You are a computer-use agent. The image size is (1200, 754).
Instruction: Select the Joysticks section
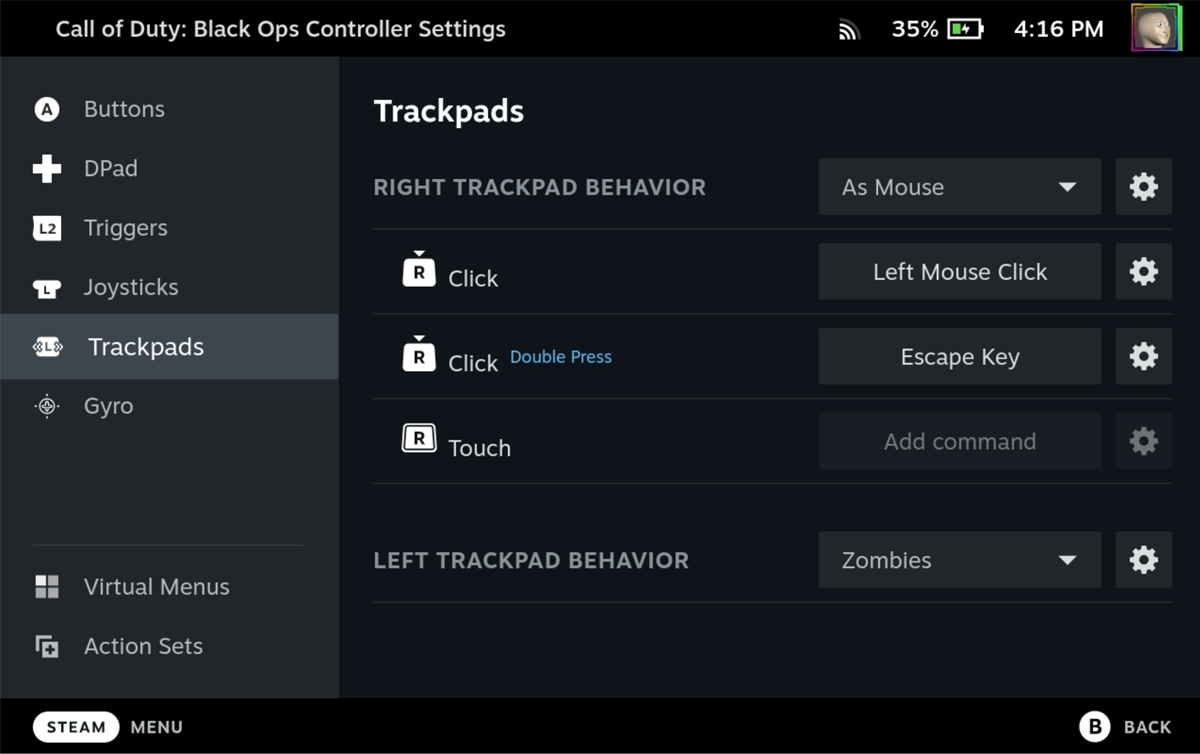[x=131, y=288]
